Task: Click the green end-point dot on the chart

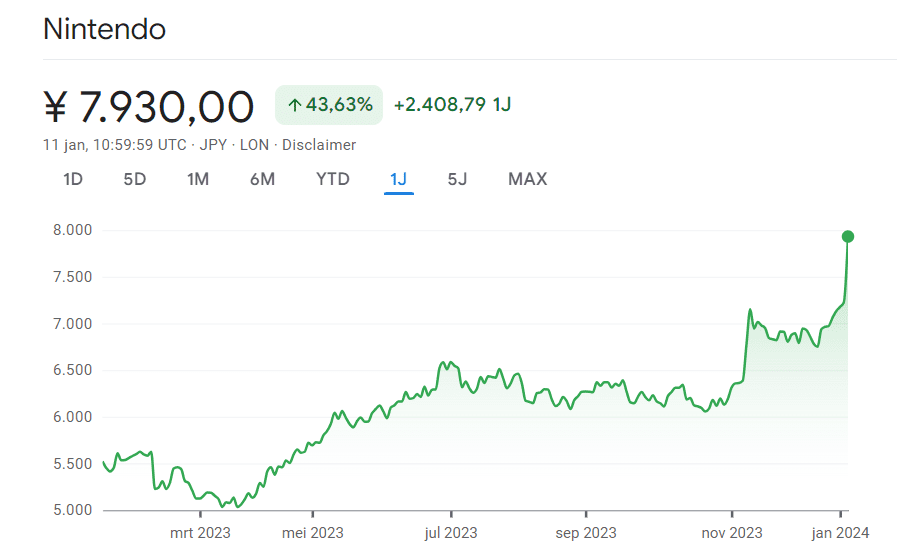Action: 848,236
